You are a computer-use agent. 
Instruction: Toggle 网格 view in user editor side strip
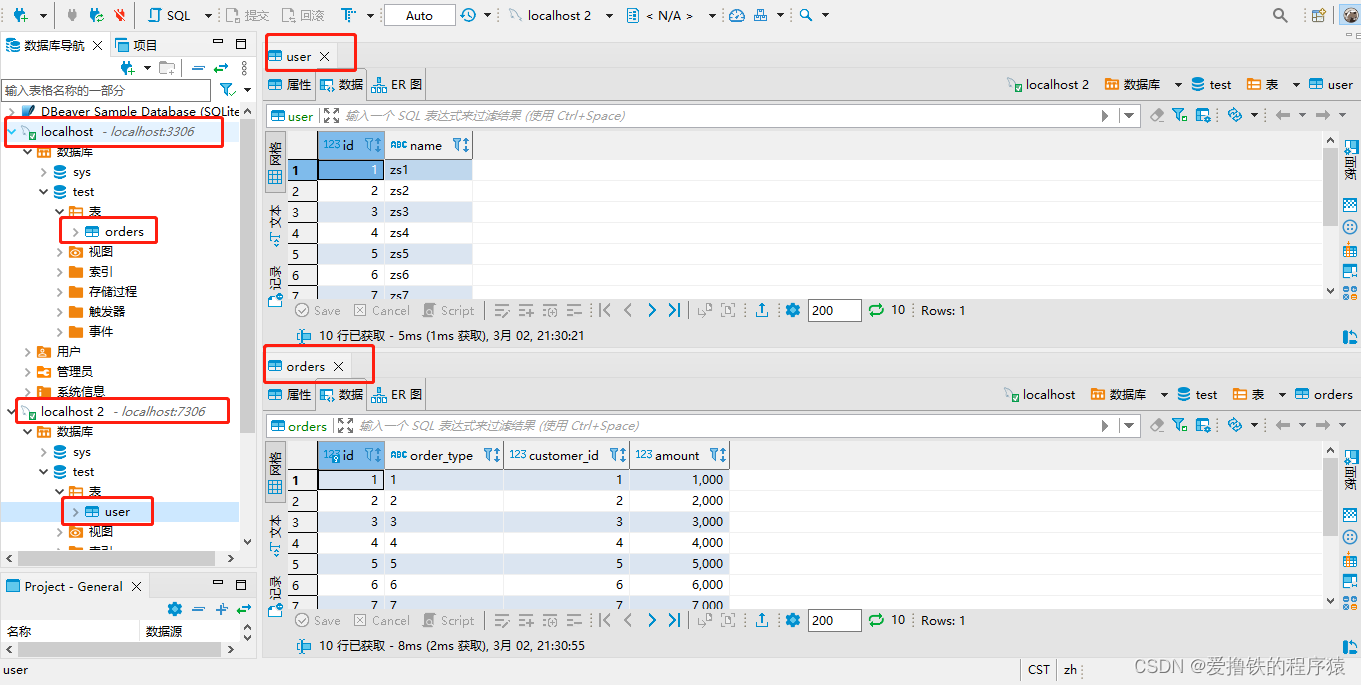click(x=276, y=164)
